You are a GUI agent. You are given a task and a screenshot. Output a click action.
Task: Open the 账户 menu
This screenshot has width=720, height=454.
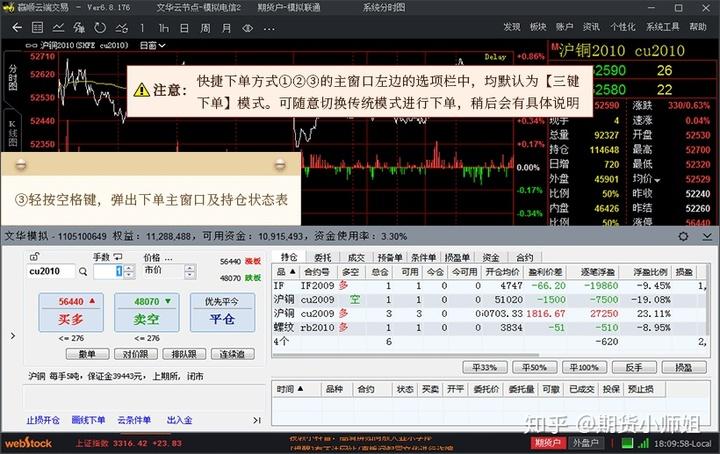pyautogui.click(x=564, y=27)
